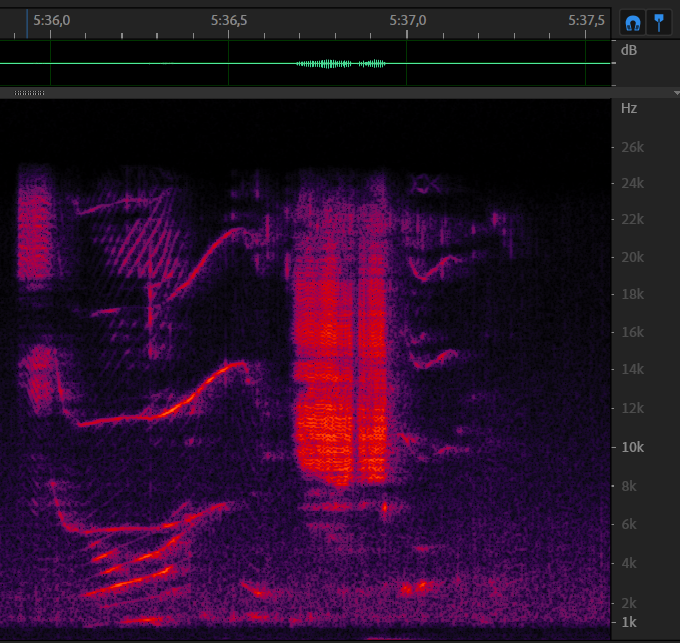
Task: Click the 16k frequency label
Action: click(632, 332)
